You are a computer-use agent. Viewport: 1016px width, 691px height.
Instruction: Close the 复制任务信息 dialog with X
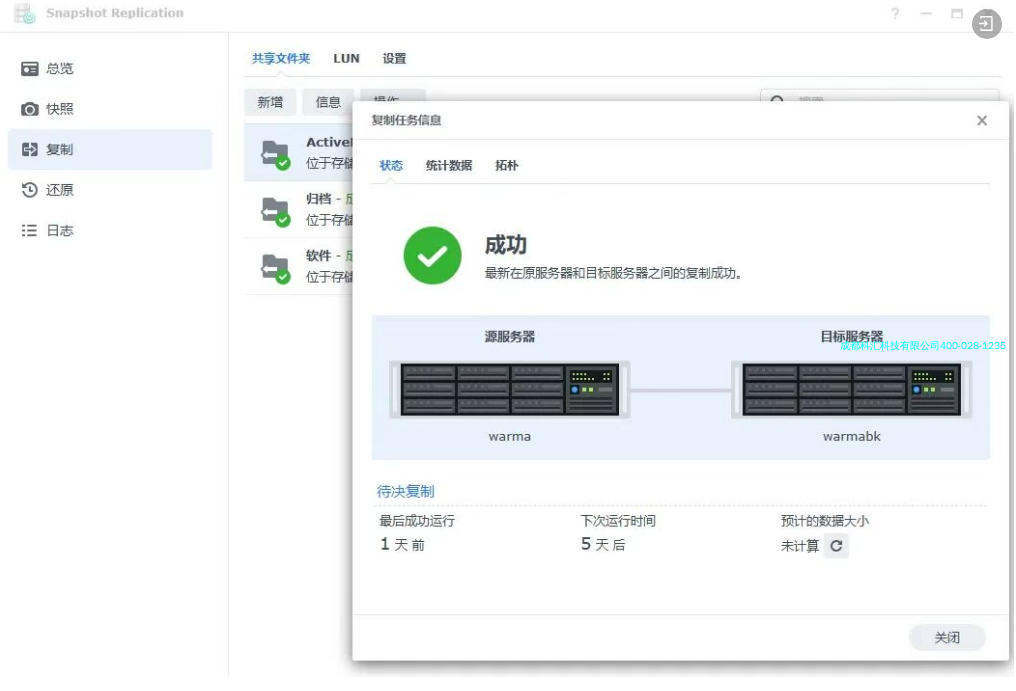pyautogui.click(x=981, y=121)
